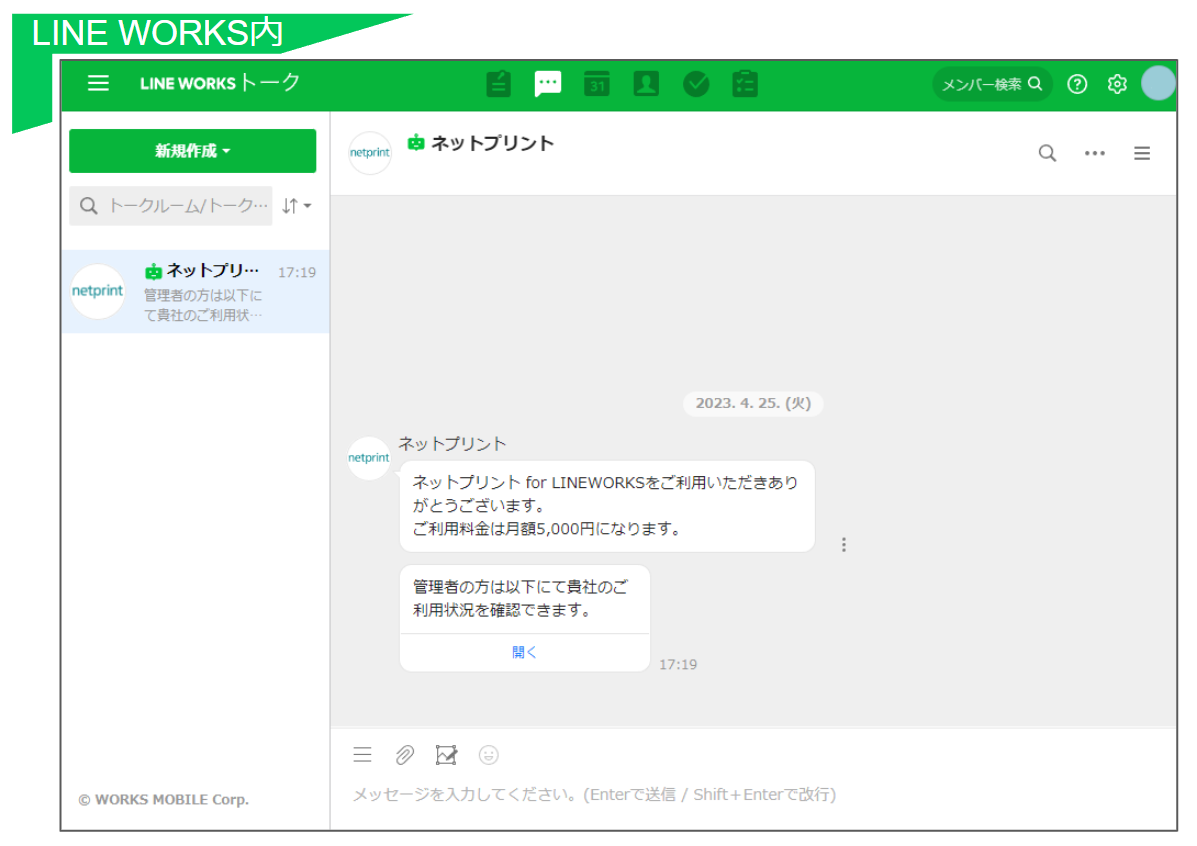Click the bot icon beside ネットプリント header
Image resolution: width=1197 pixels, height=846 pixels.
(x=415, y=142)
